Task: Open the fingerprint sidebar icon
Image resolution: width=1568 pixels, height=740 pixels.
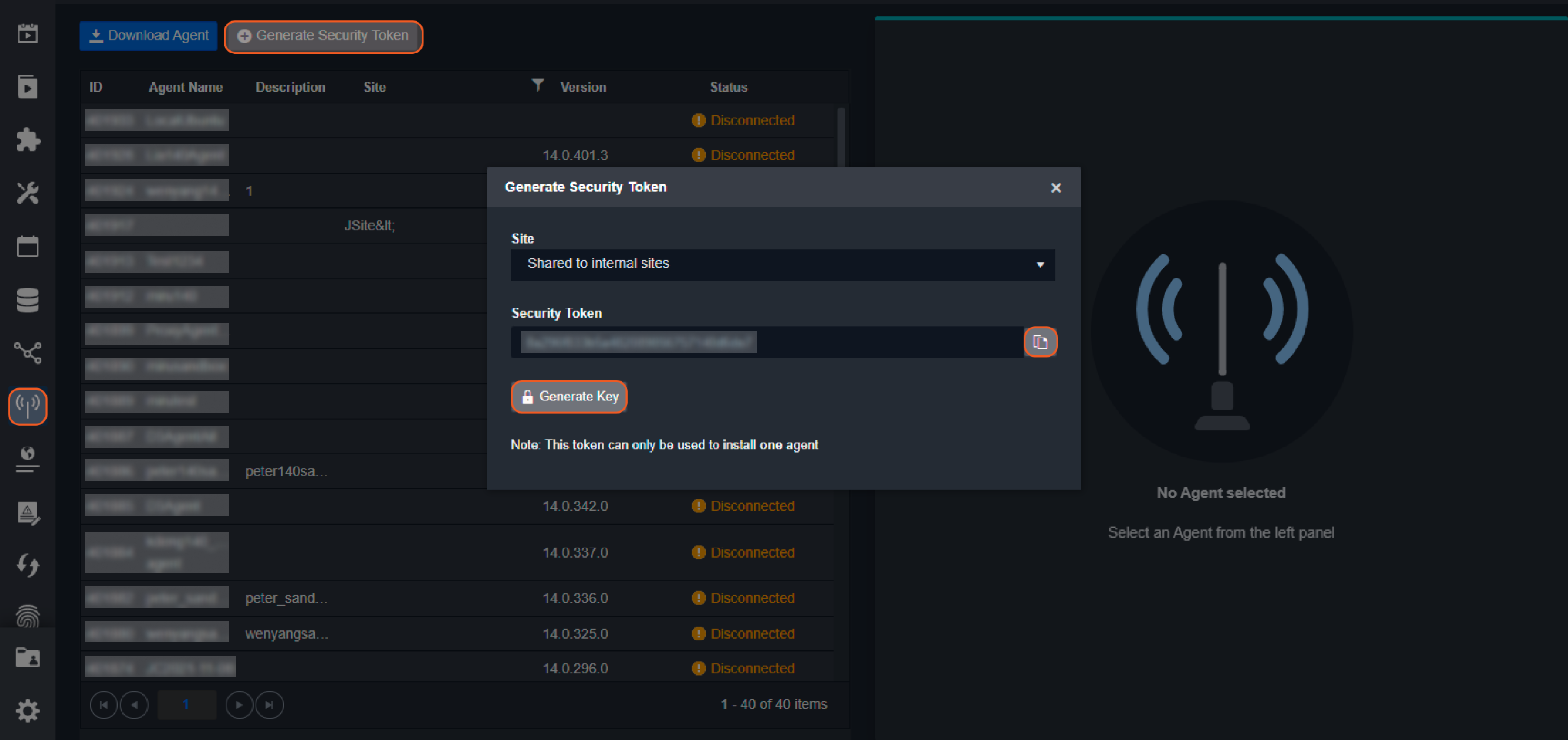Action: coord(27,616)
